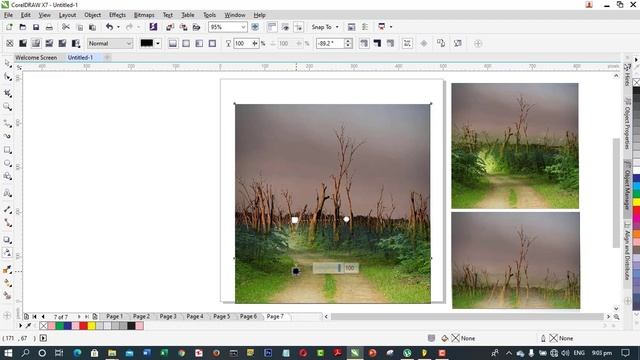Open Align and Distribute docker tab
Screen dimensions: 640x360
(627, 252)
